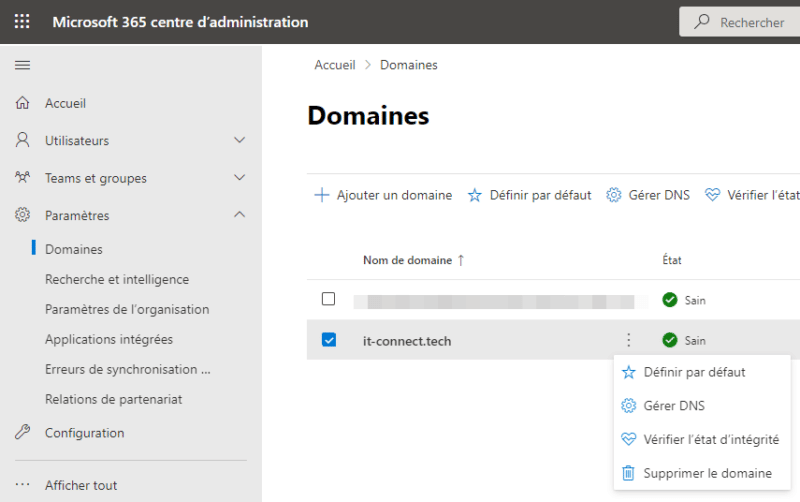Click Définir par défaut in the command bar

(x=530, y=195)
